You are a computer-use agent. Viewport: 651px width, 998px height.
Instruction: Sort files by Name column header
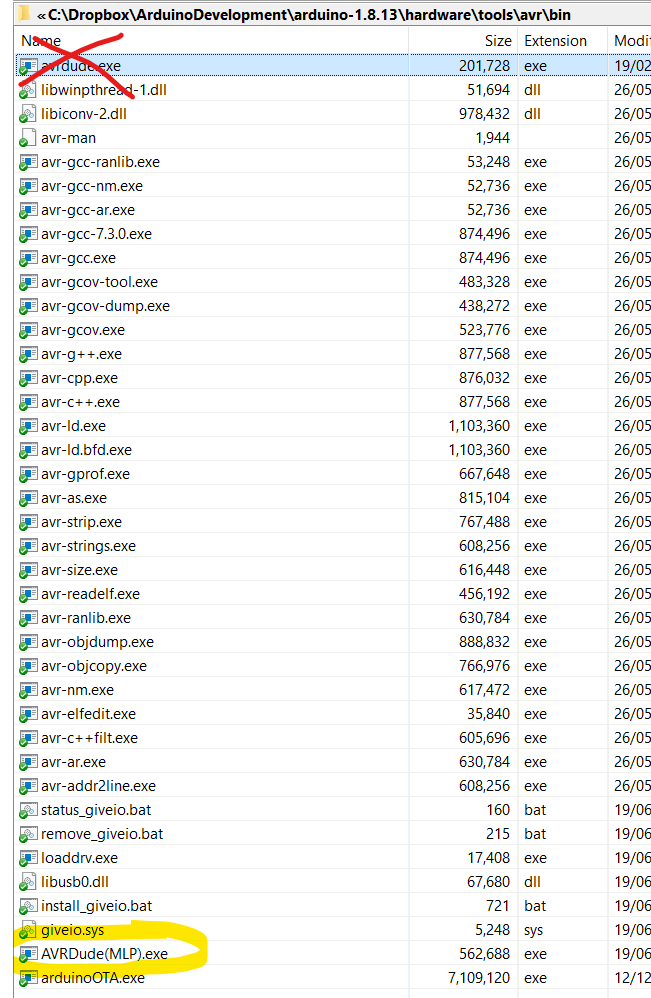click(x=213, y=41)
